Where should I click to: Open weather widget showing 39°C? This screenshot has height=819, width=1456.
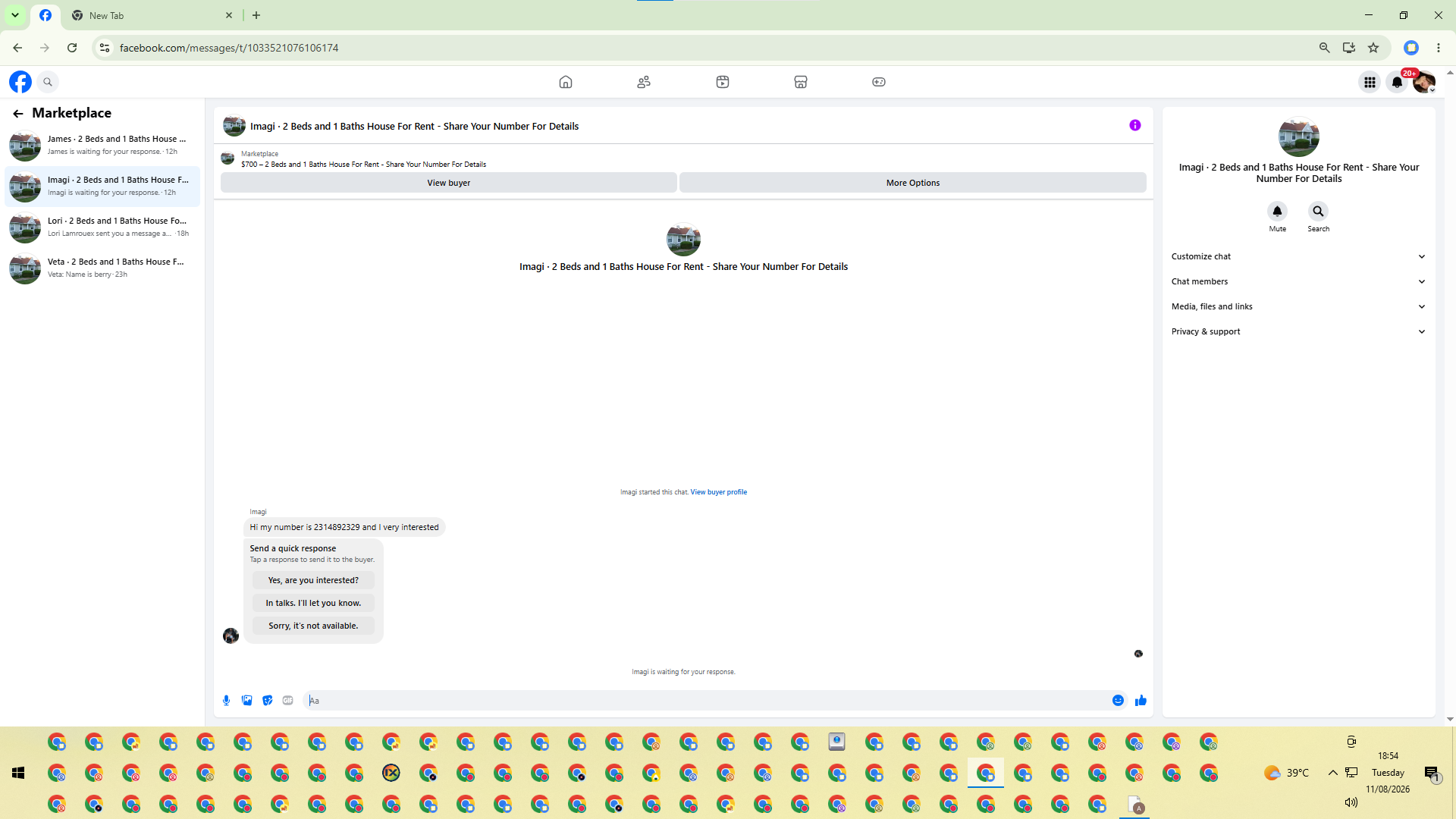1287,773
